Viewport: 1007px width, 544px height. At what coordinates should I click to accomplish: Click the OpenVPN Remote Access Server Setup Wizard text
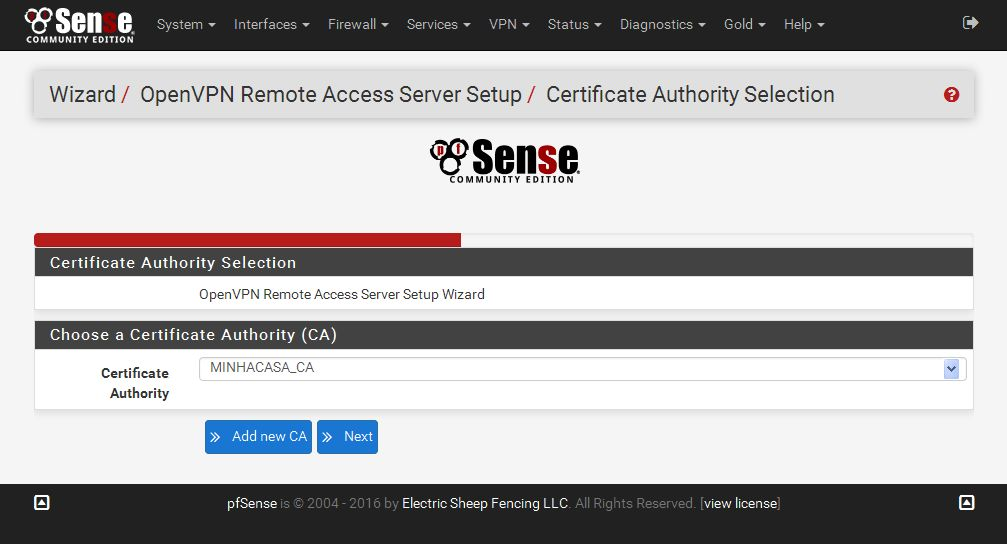click(x=342, y=294)
